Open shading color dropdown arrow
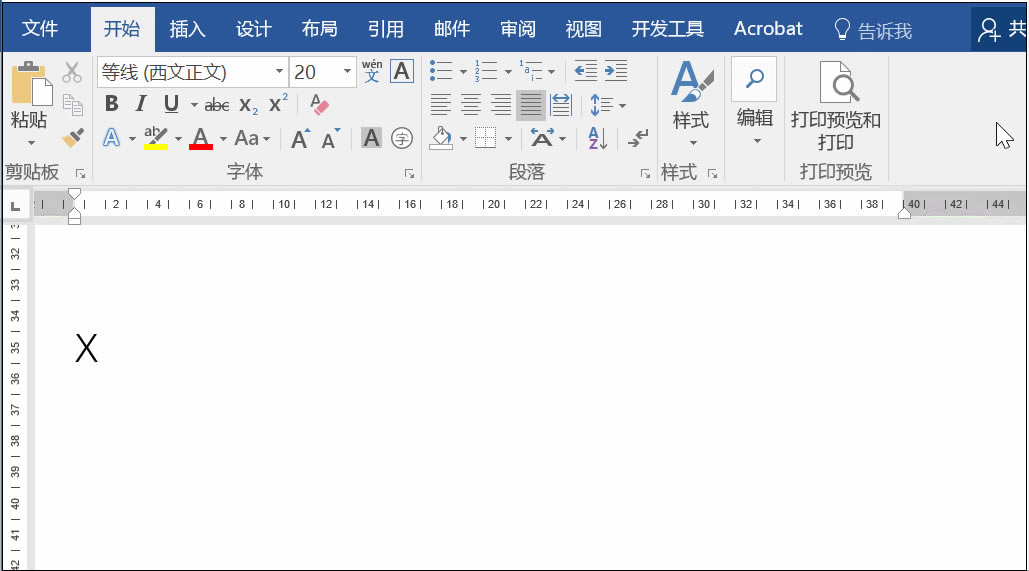The height and width of the screenshot is (571, 1029). [x=463, y=138]
